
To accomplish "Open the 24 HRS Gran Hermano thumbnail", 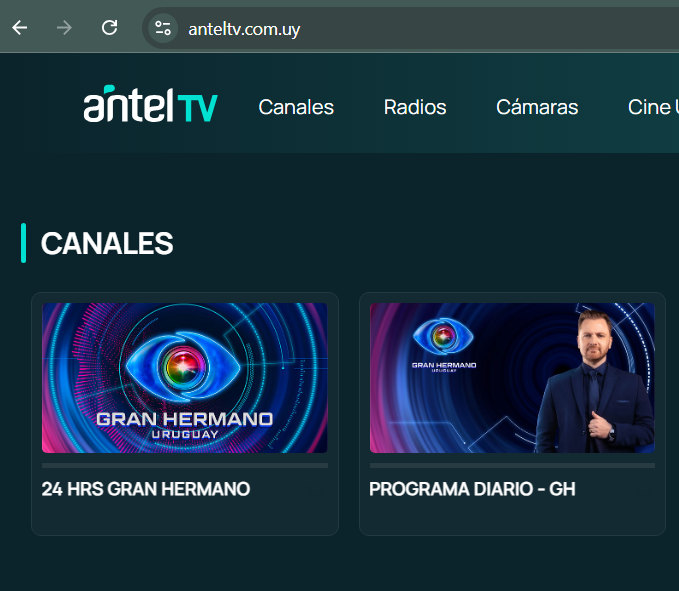I will click(185, 378).
